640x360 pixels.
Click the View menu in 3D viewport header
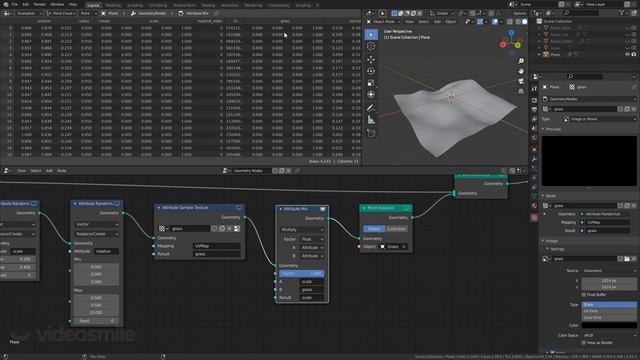click(x=409, y=21)
